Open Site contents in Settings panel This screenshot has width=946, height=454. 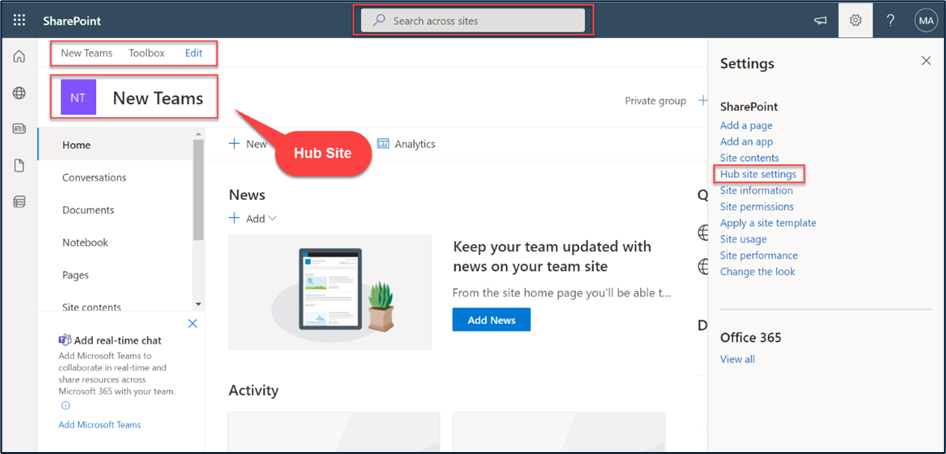[749, 158]
